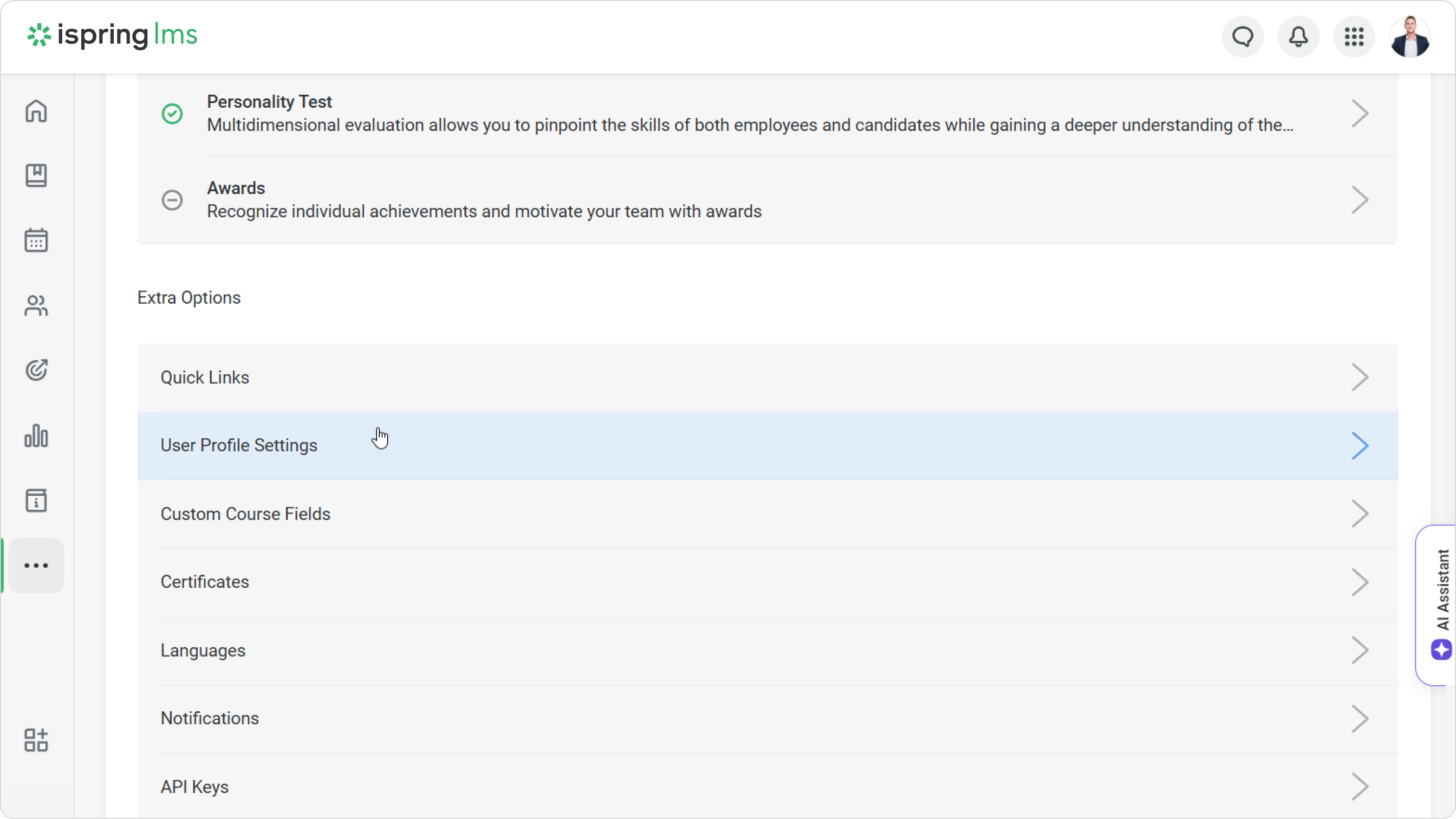This screenshot has width=1456, height=819.
Task: Open the notifications bell icon
Action: point(1298,37)
